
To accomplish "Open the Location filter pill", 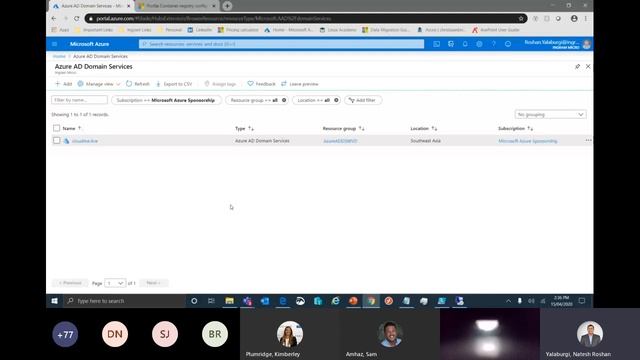I will tap(313, 100).
